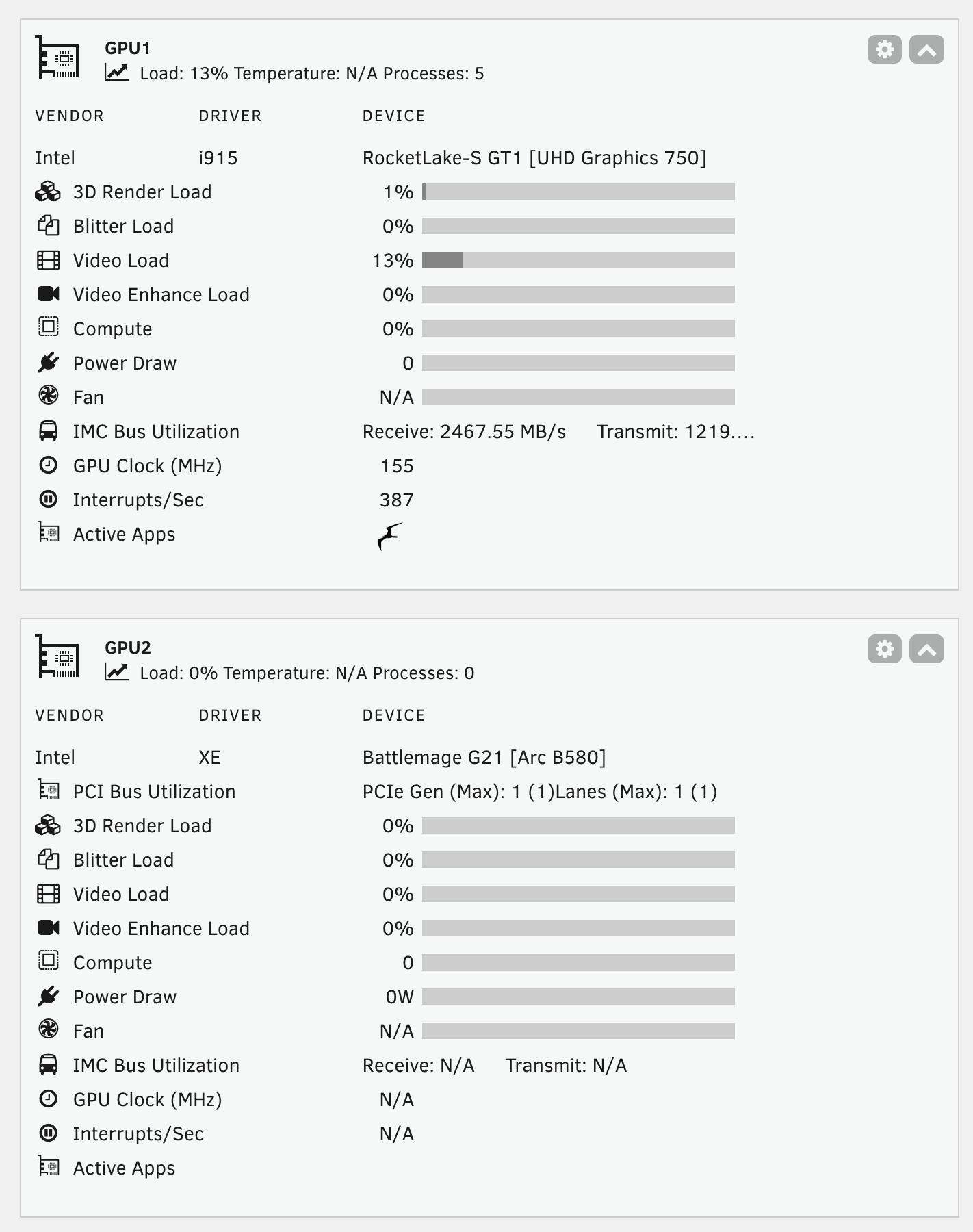Open GPU2 settings gear
This screenshot has width=973, height=1232.
tap(884, 649)
